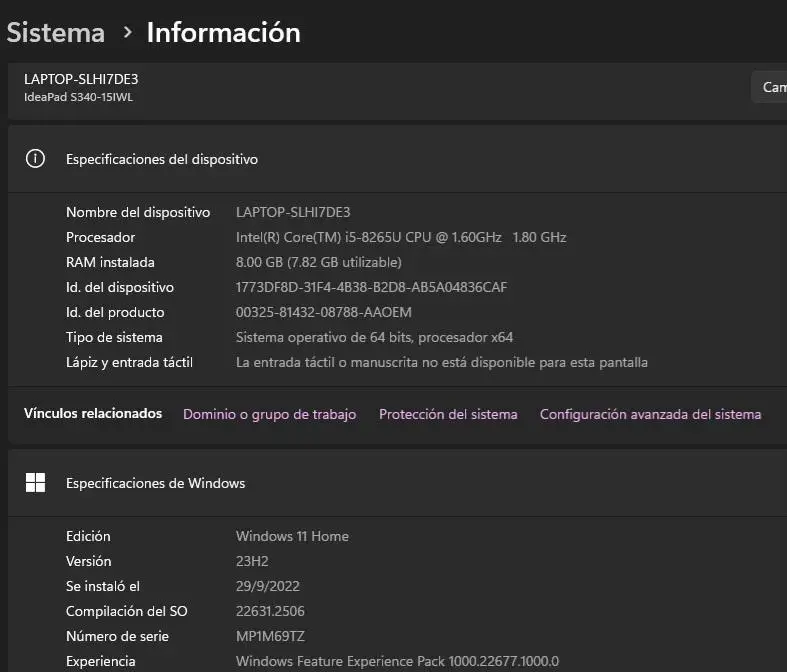Select the serial number MP1M69TZ
The image size is (787, 672).
270,637
